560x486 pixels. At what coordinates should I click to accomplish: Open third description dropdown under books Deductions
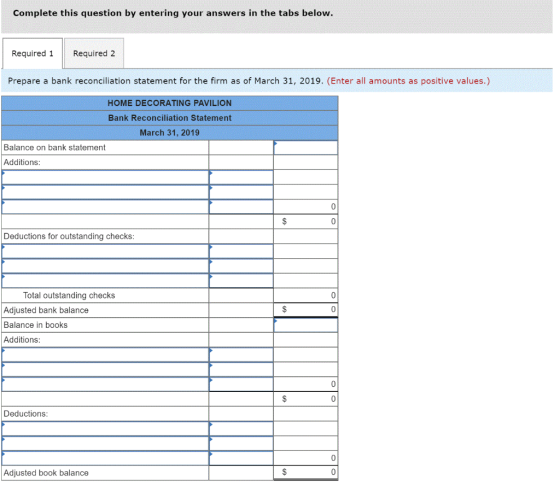click(x=105, y=459)
